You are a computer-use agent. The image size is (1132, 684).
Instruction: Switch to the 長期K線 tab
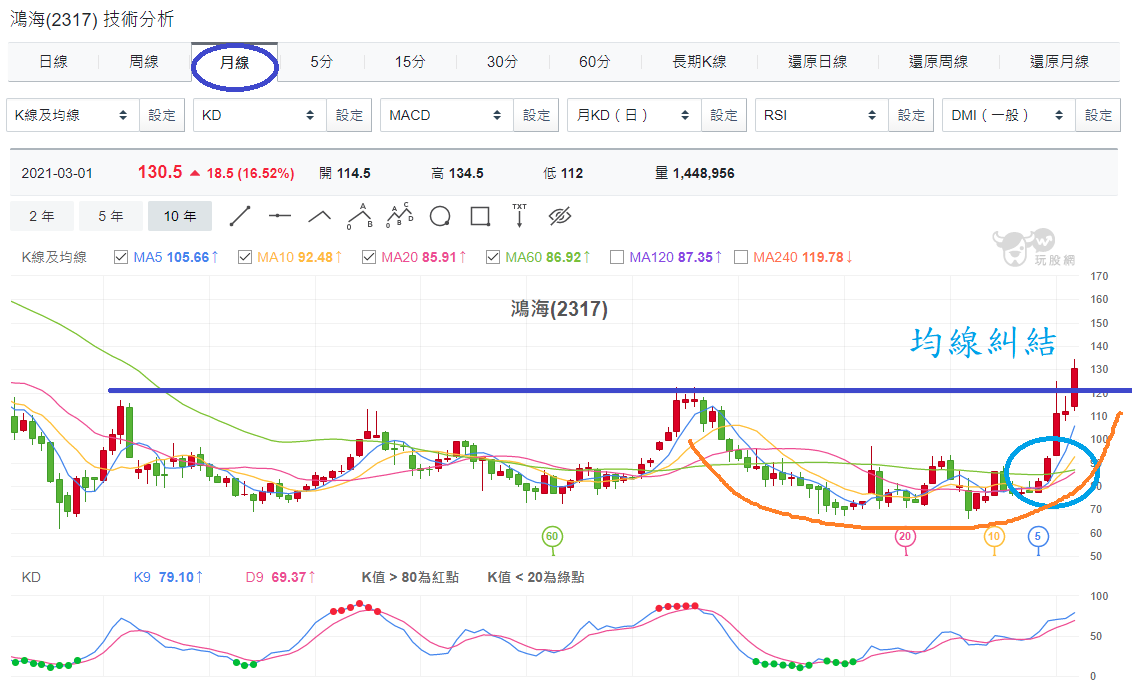tap(700, 62)
